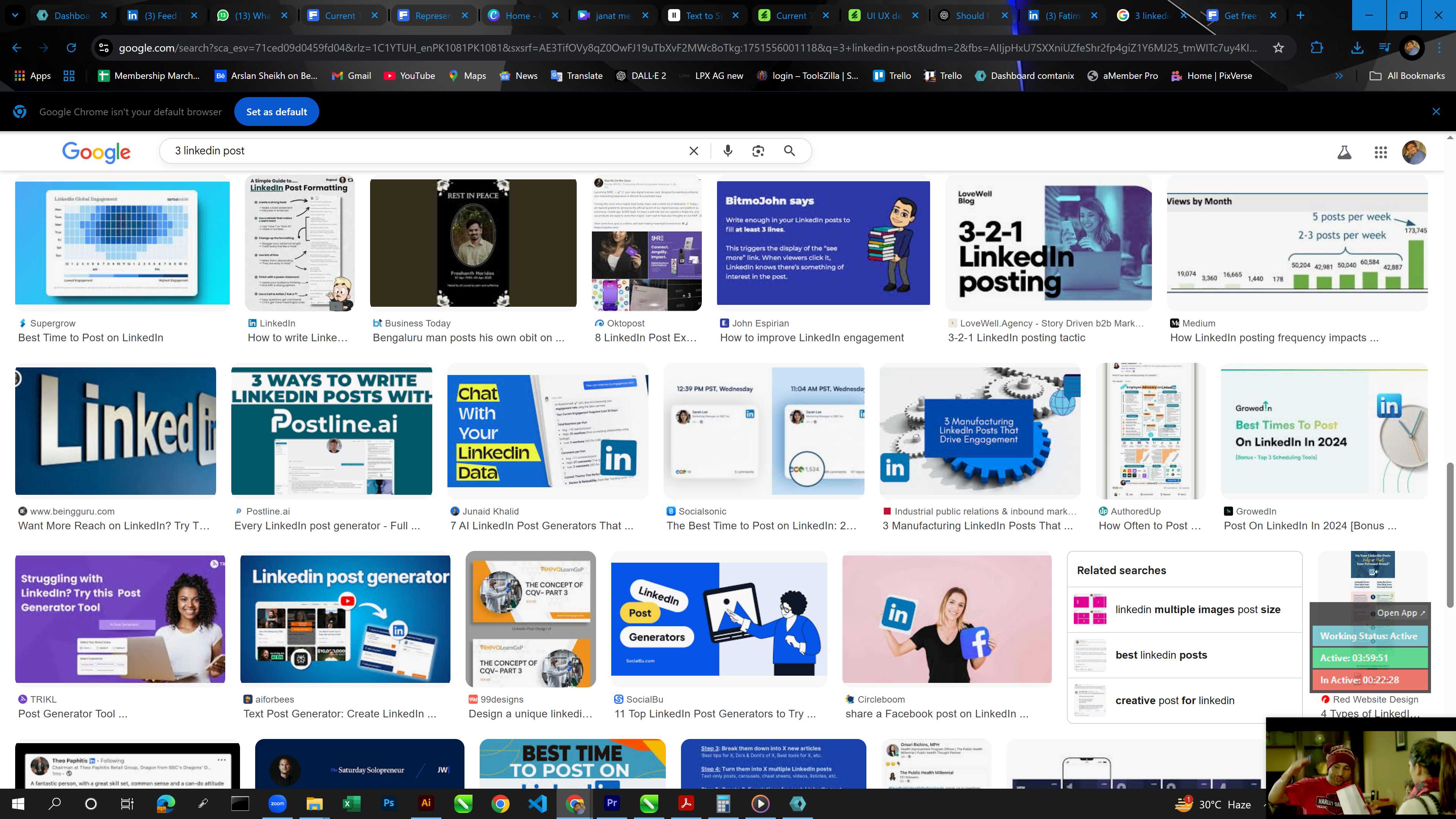1456x819 pixels.
Task: Open Gmail bookmark
Action: pos(351,76)
